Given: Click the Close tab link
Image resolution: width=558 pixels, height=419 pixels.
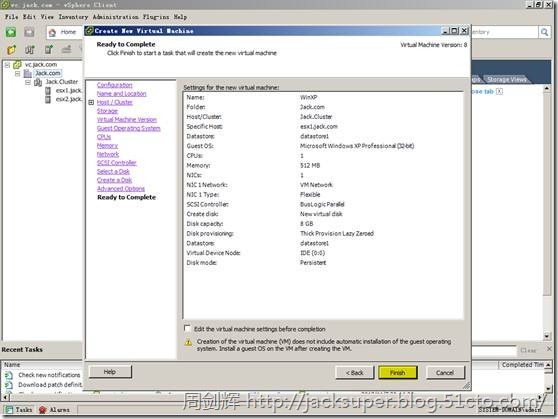Looking at the screenshot, I should (x=483, y=91).
